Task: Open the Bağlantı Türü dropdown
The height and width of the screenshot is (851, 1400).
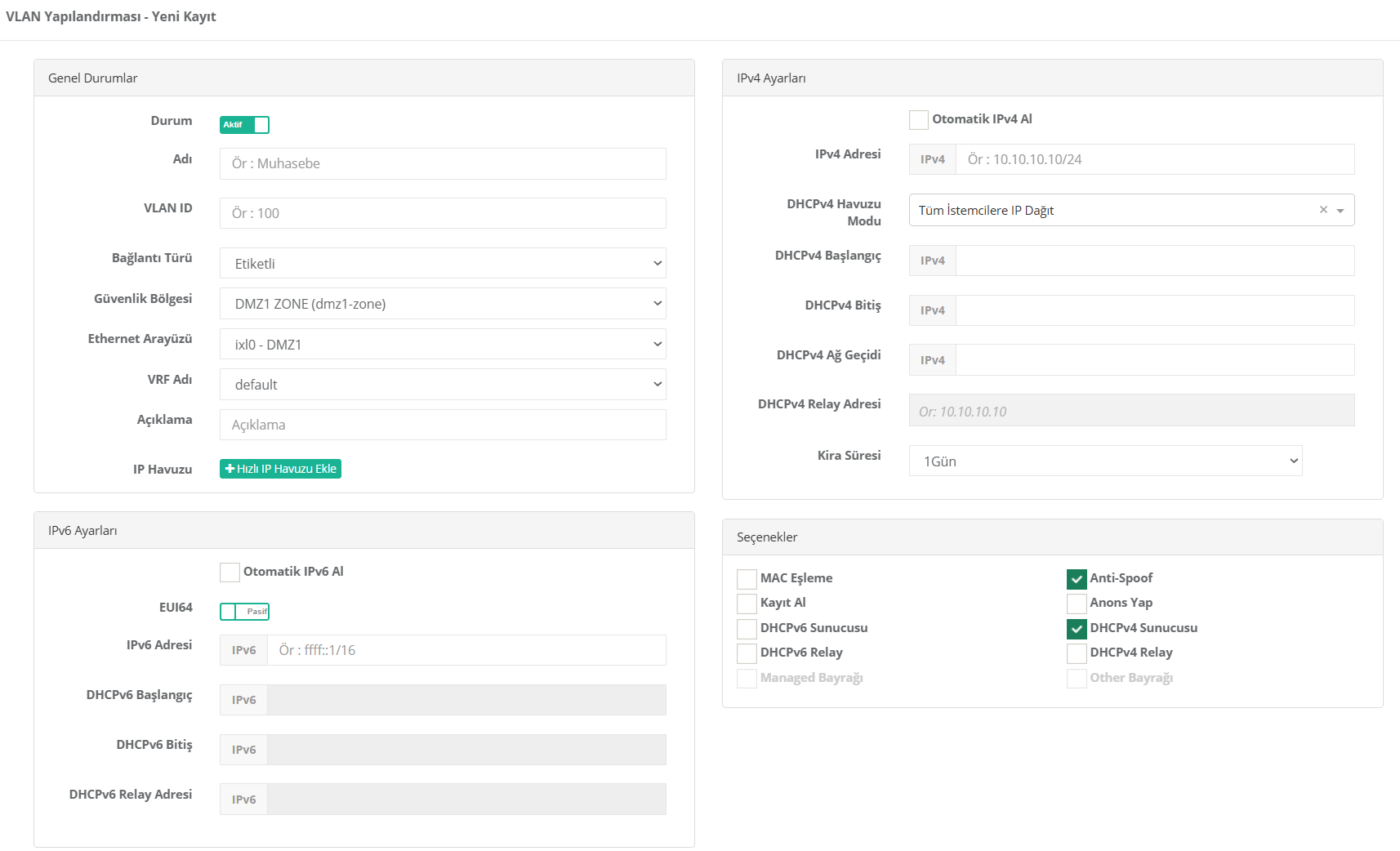Action: tap(443, 264)
